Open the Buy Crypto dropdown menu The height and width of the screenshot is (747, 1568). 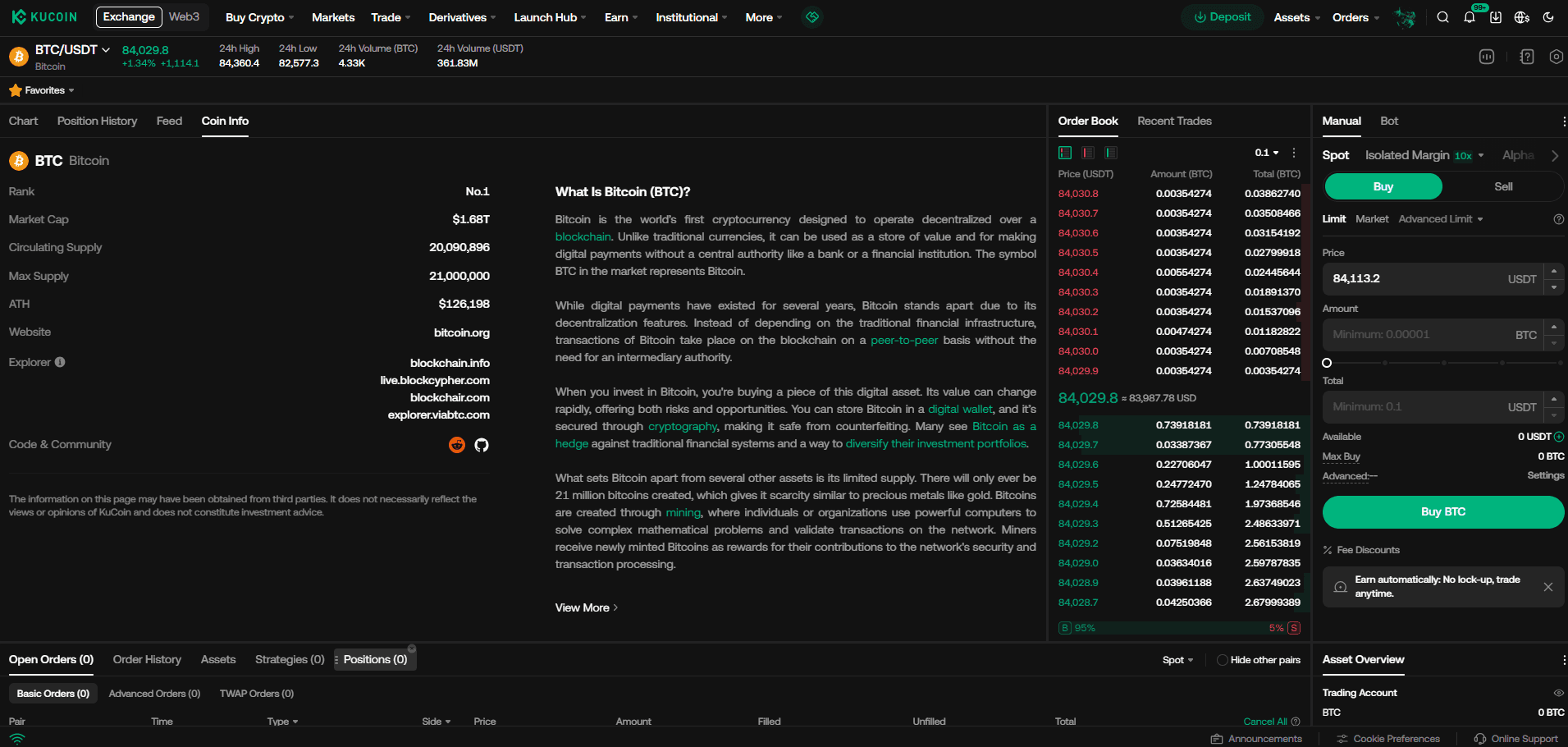point(259,17)
